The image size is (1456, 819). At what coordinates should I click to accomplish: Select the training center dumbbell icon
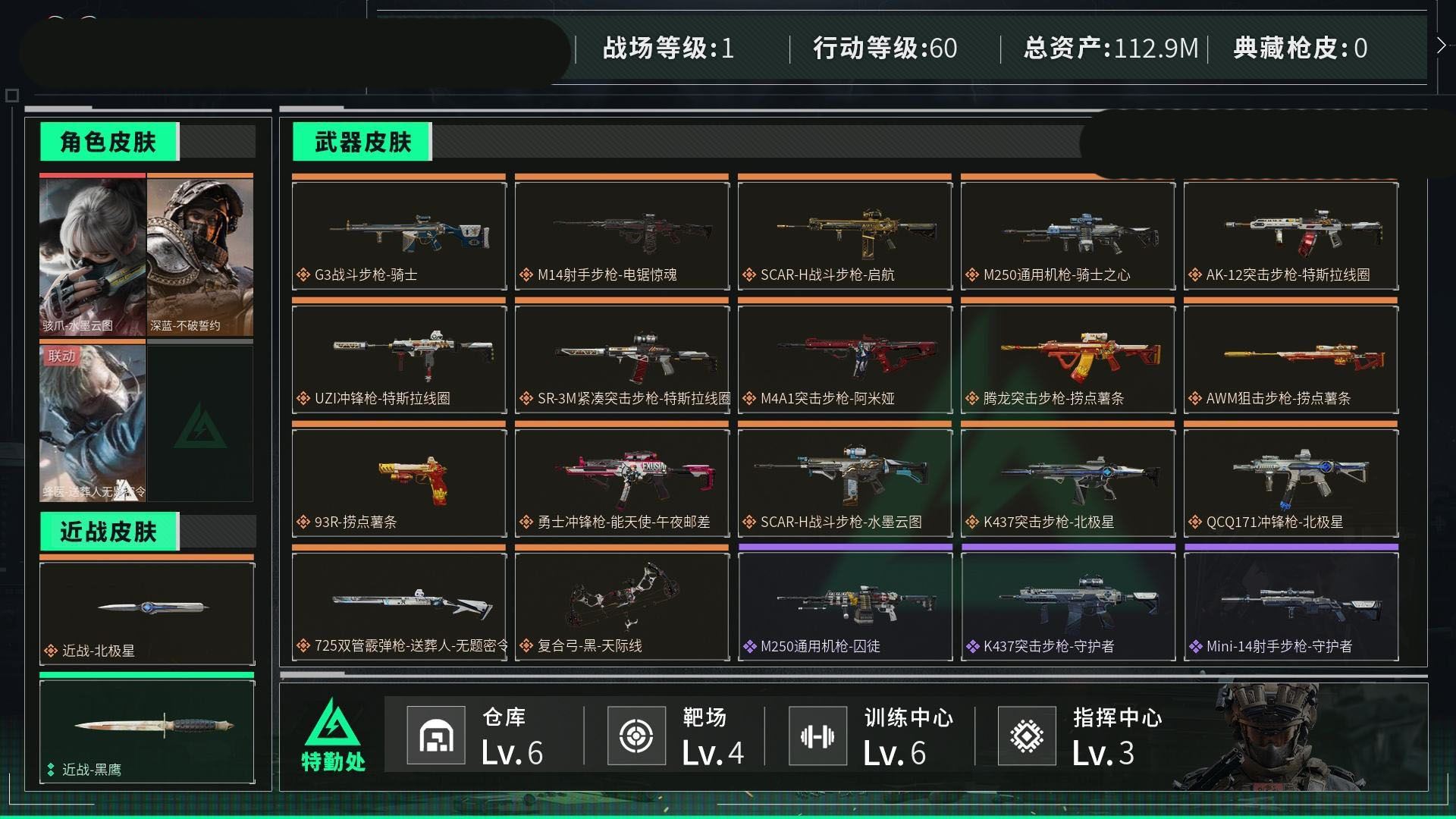point(817,735)
